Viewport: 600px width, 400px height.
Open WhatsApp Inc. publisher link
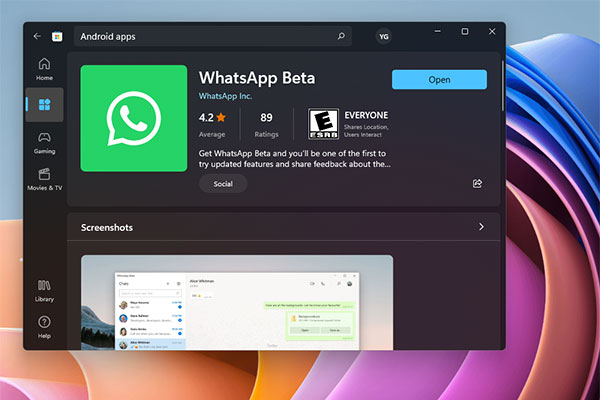click(x=225, y=96)
